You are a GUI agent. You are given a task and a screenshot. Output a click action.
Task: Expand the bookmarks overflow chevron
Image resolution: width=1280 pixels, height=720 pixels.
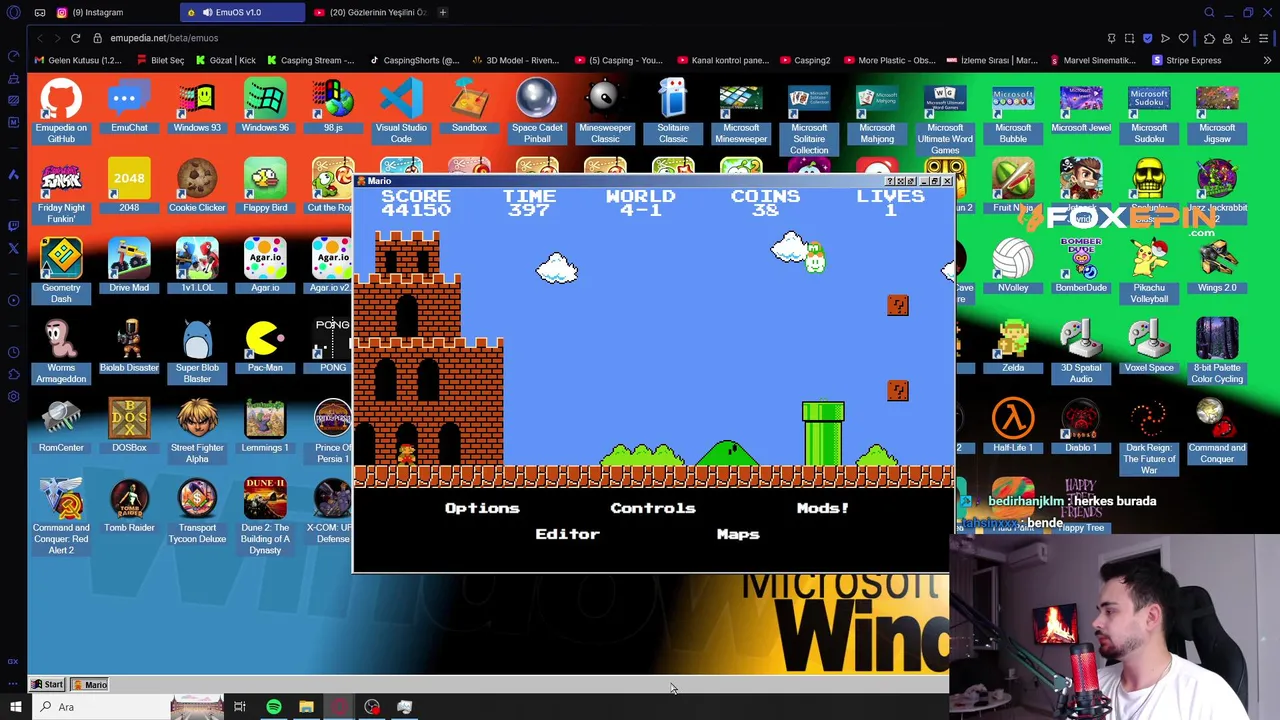click(x=1267, y=60)
